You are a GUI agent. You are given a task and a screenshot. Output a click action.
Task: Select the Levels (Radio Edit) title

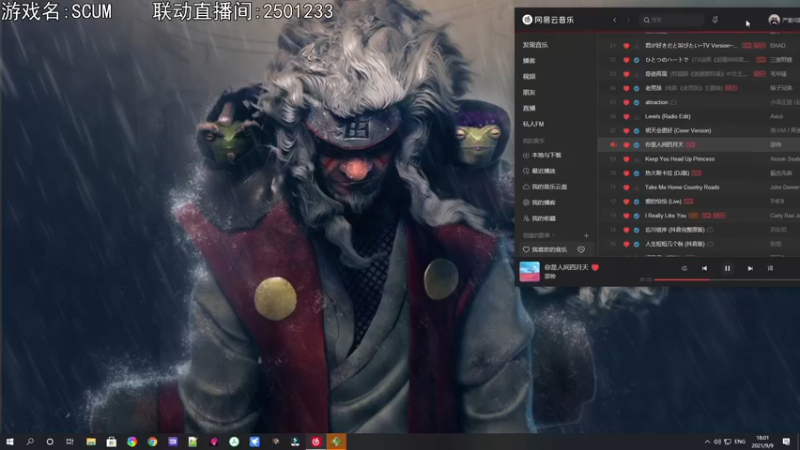(x=667, y=116)
